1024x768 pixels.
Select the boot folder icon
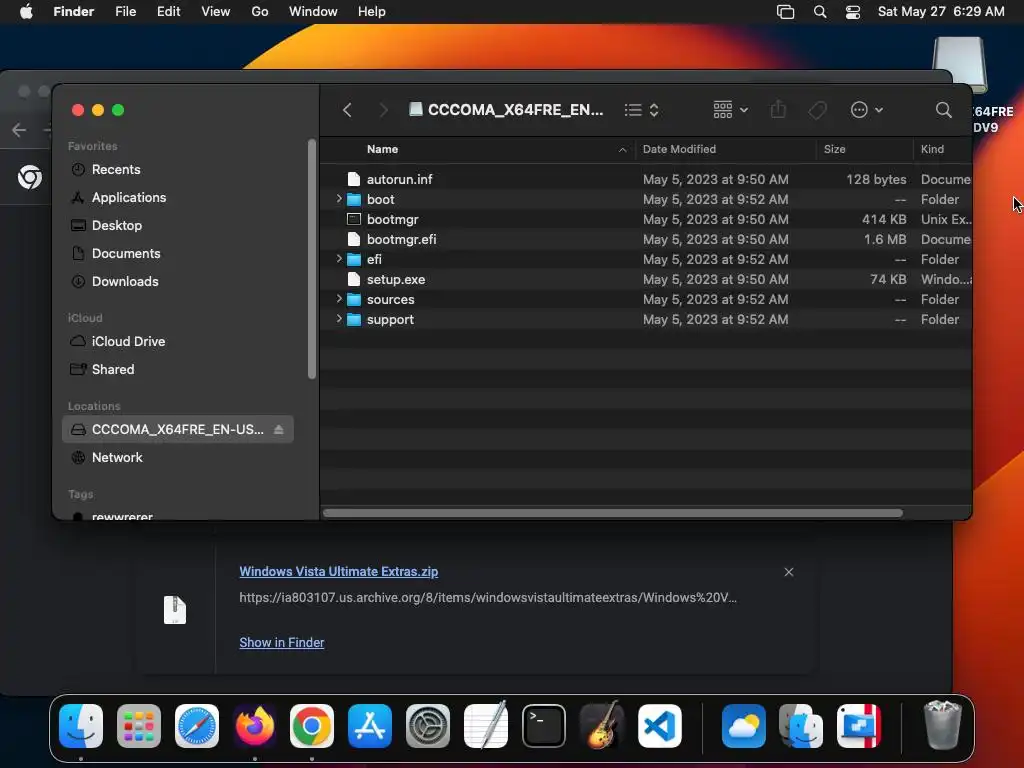[x=354, y=199]
